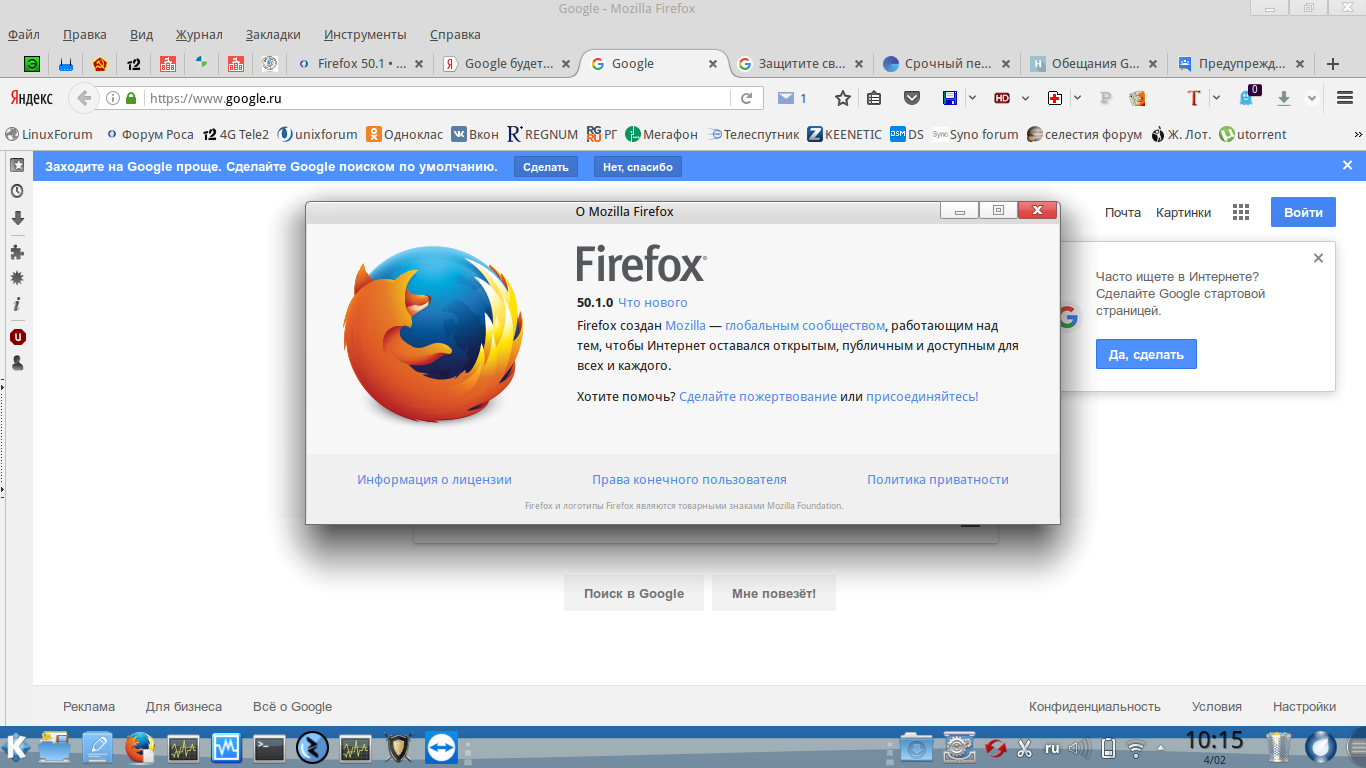
Task: Click the show bookmarks list icon in the toolbar
Action: pos(874,98)
